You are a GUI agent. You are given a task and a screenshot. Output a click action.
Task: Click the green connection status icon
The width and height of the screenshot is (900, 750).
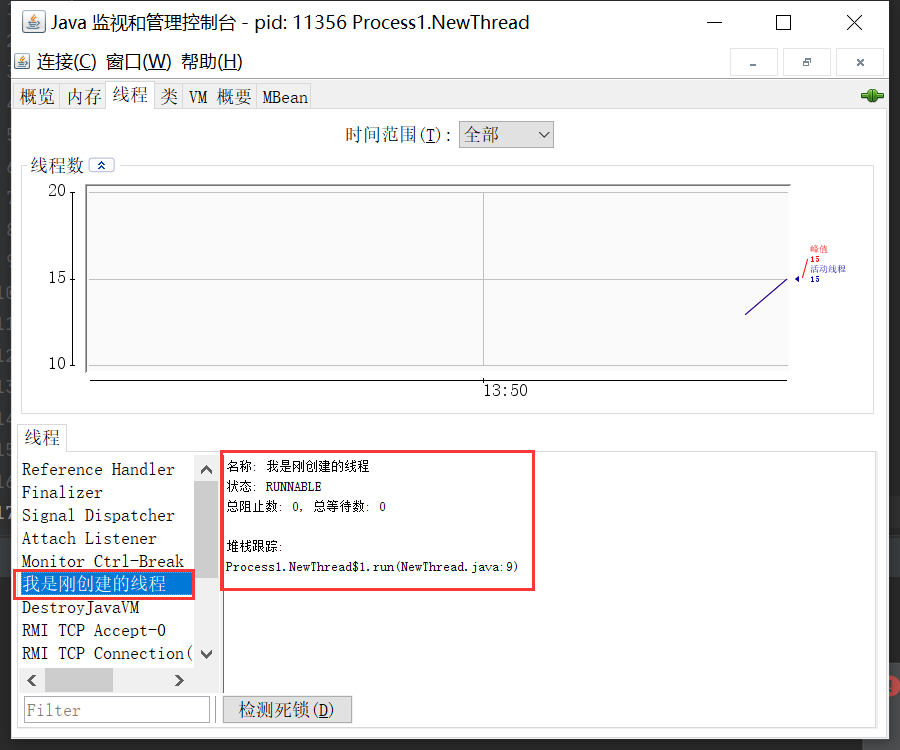point(872,96)
